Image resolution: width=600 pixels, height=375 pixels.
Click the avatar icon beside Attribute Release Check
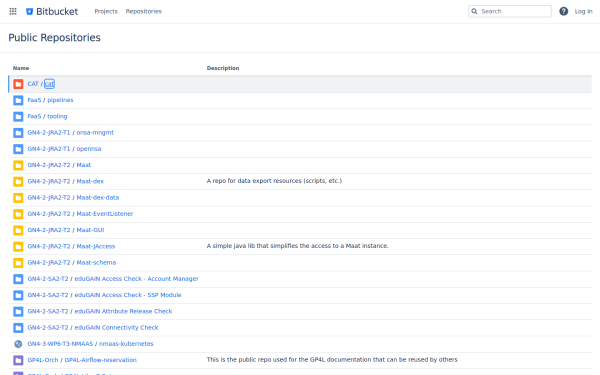pos(18,311)
